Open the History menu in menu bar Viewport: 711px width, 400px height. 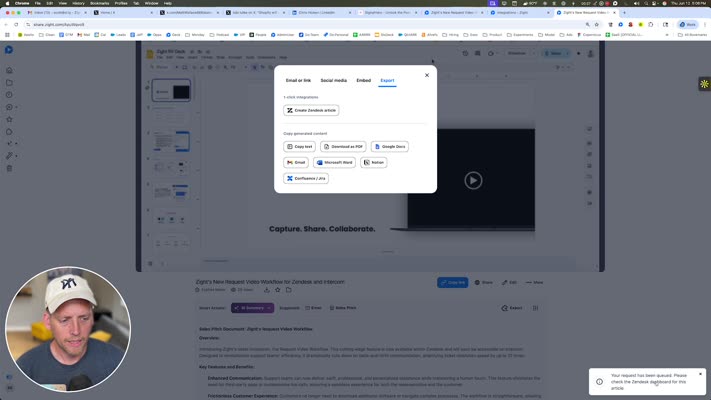tap(78, 3)
